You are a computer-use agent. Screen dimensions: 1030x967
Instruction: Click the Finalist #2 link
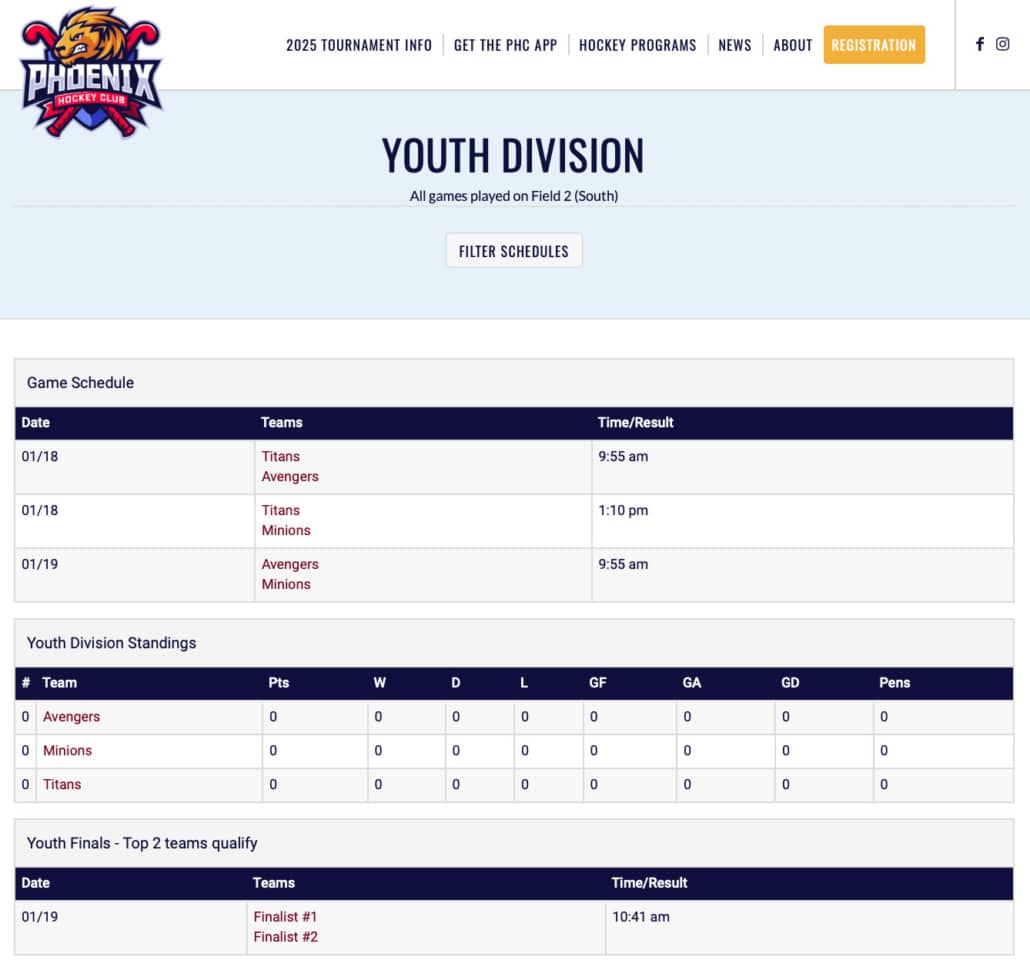pyautogui.click(x=285, y=937)
